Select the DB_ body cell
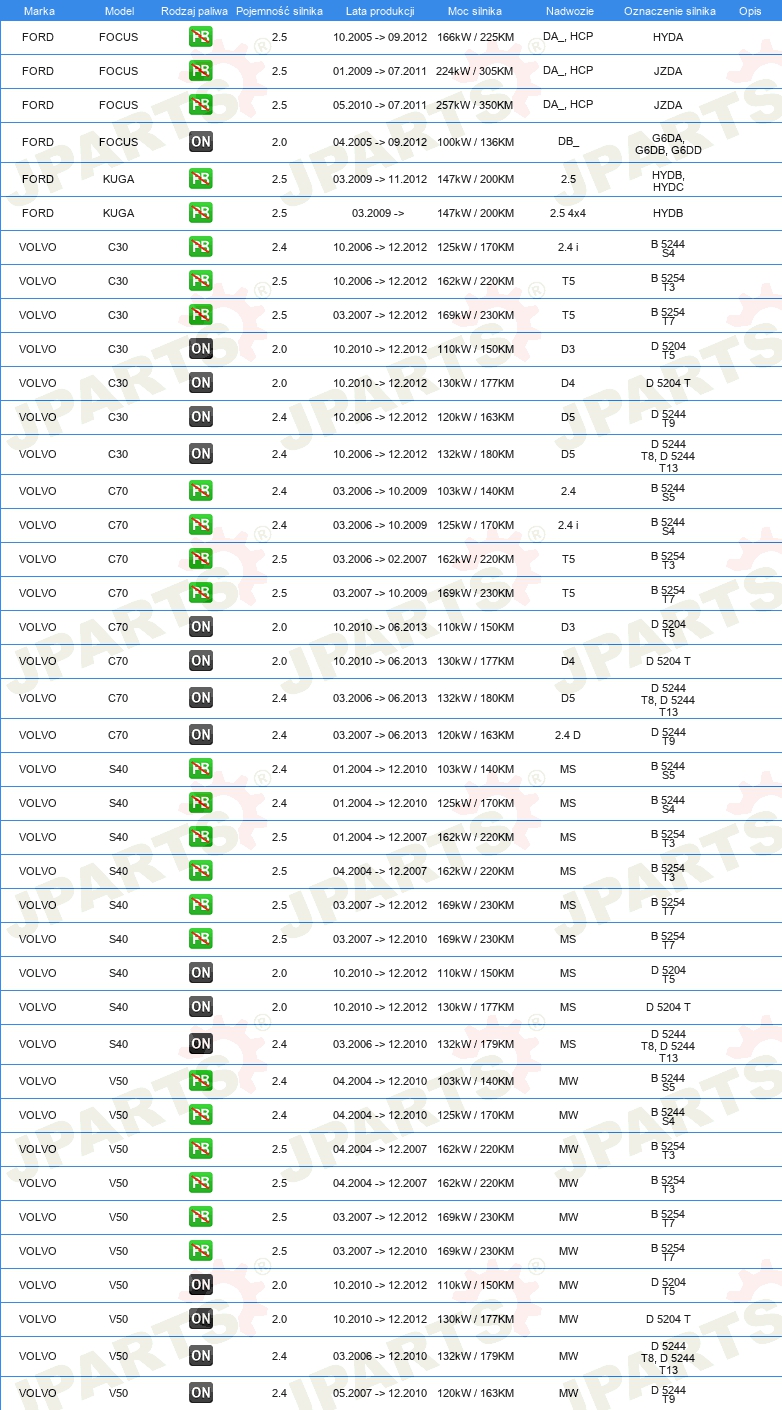This screenshot has width=782, height=1410. (568, 142)
